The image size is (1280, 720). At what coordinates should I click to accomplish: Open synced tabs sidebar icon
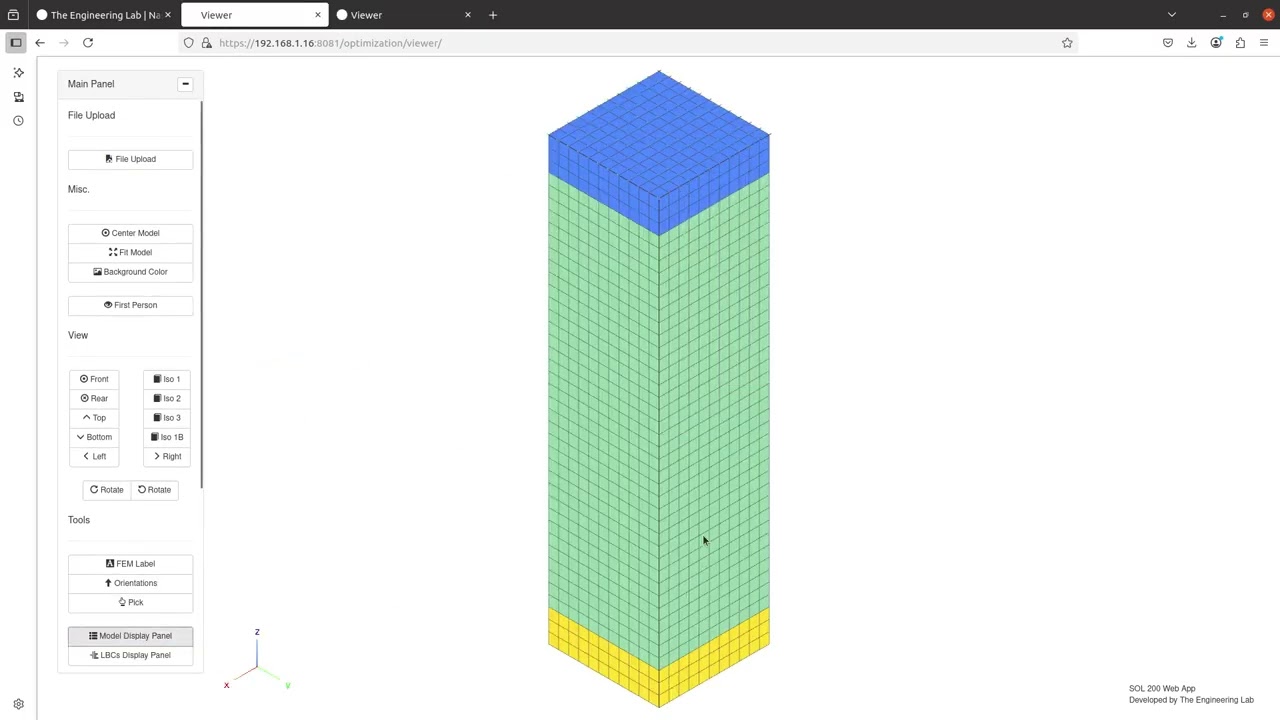tap(18, 97)
